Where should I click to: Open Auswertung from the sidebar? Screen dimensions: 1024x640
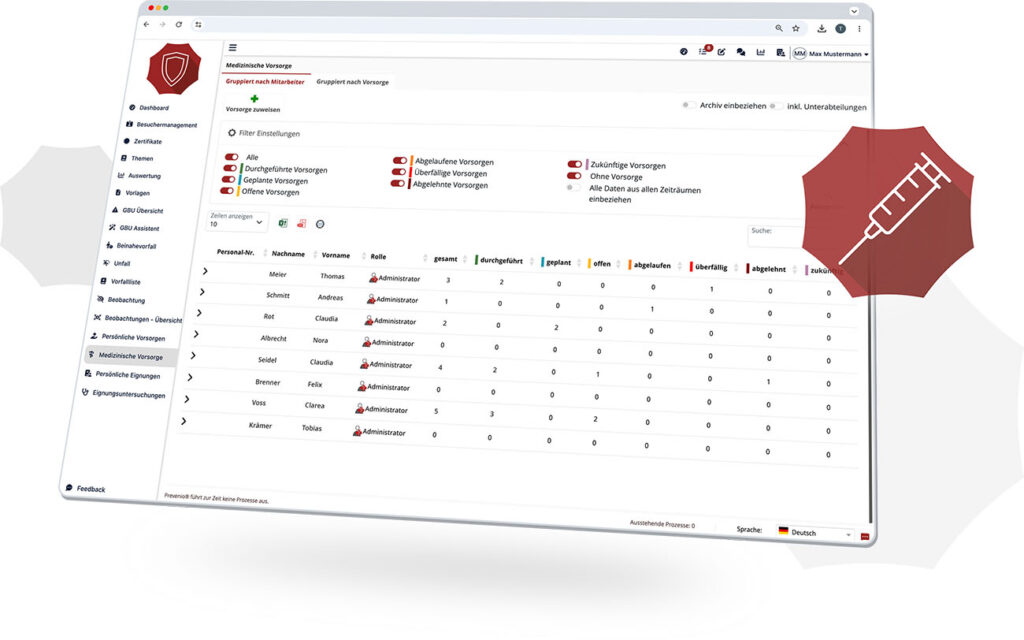(x=139, y=176)
